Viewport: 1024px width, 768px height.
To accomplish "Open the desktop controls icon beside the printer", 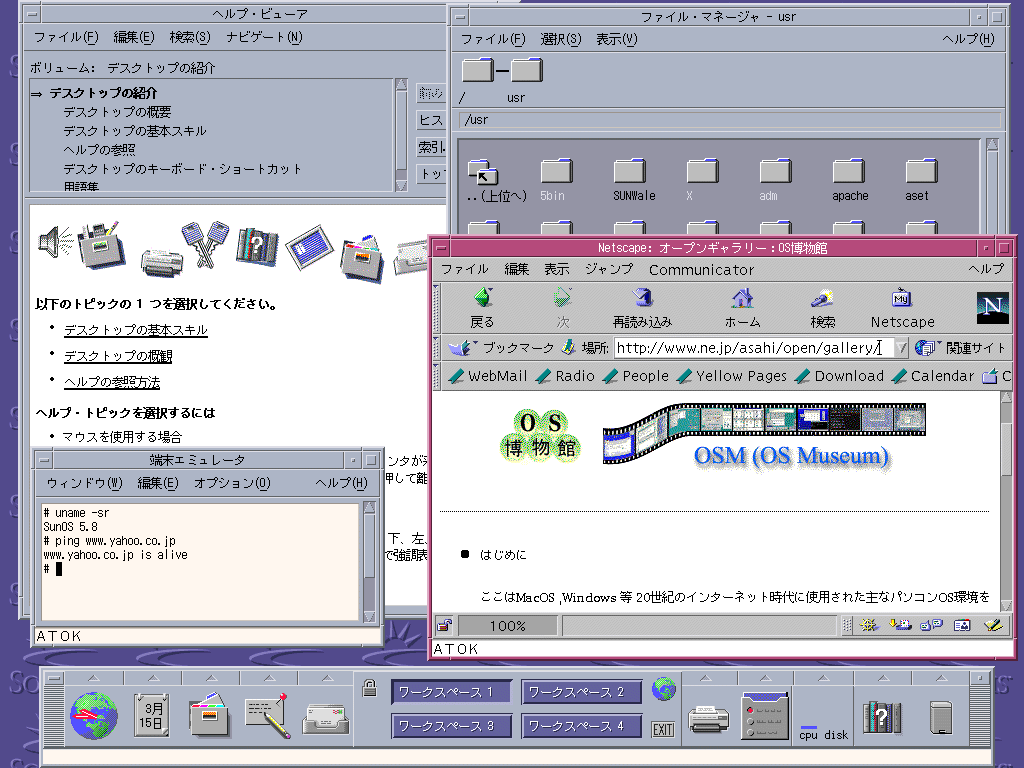I will (x=765, y=716).
